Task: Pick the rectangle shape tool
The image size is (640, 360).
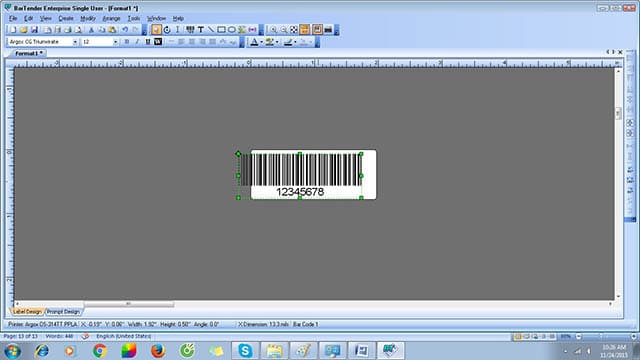Action: pyautogui.click(x=221, y=30)
